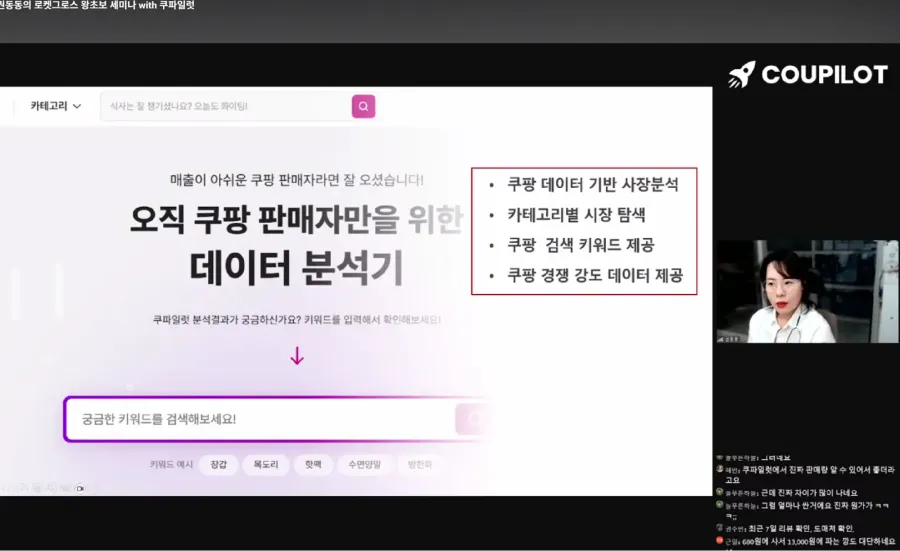Click the 데이터 분석기 headline text
900x551 pixels.
296,267
